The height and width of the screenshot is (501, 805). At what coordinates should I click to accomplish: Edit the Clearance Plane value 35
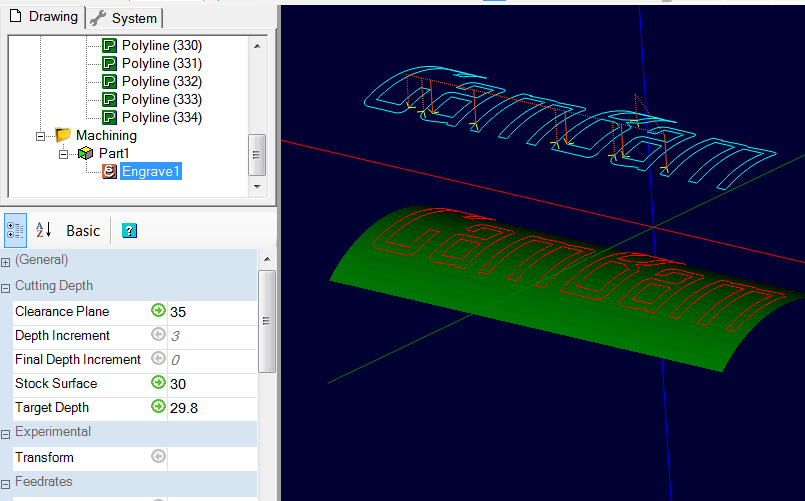point(212,312)
